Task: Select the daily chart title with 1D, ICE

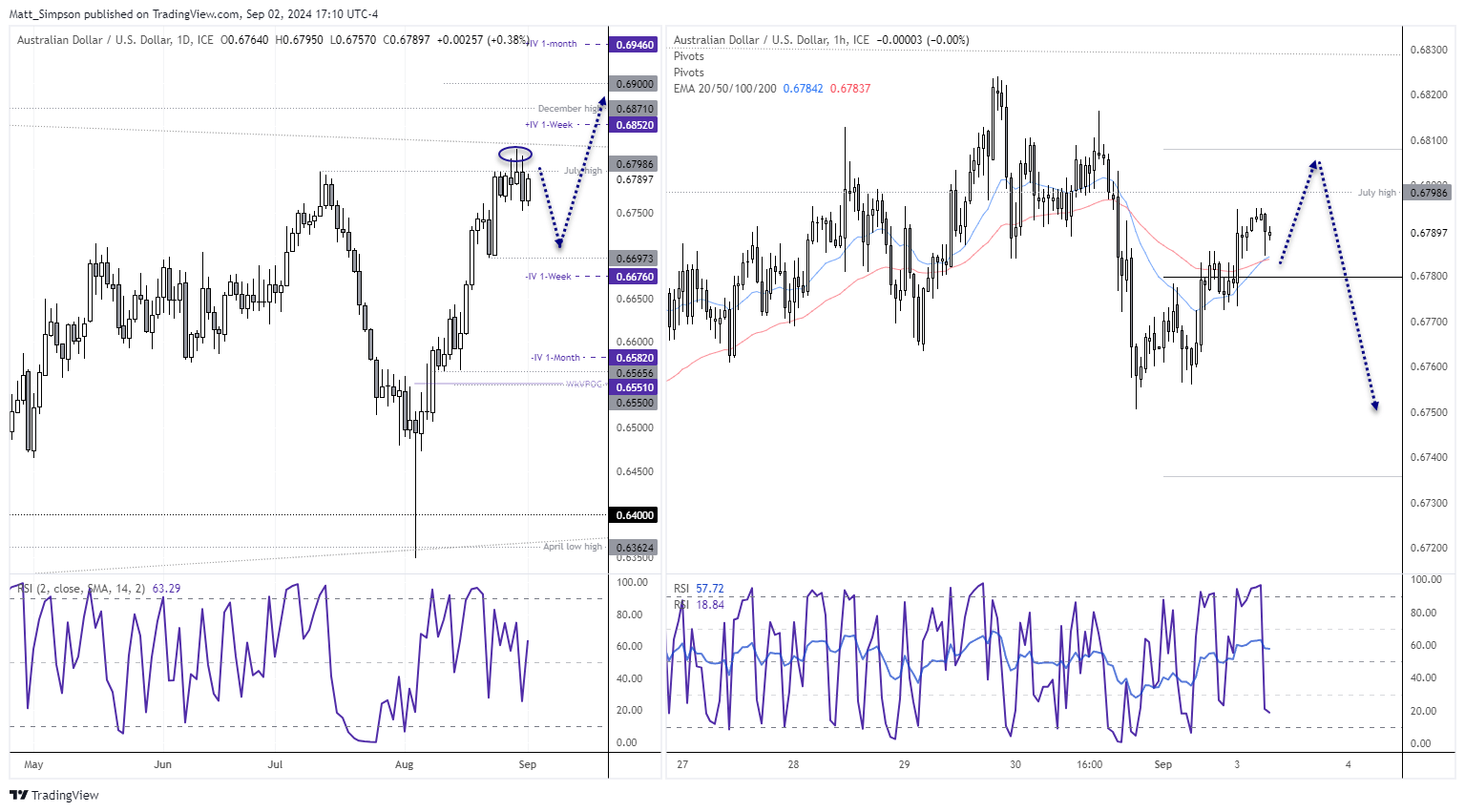Action: pyautogui.click(x=115, y=40)
